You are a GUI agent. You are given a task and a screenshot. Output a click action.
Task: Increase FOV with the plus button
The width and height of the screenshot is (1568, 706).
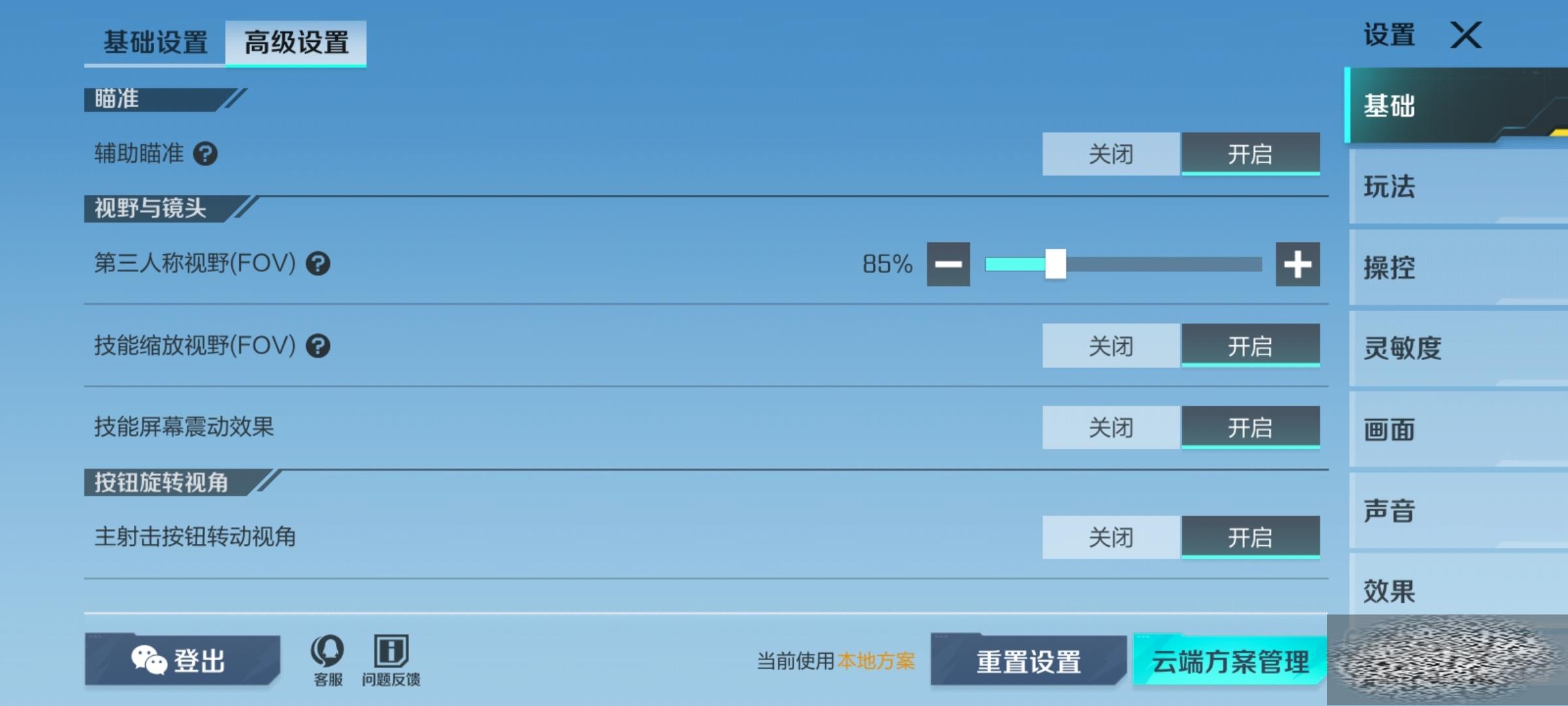1298,264
